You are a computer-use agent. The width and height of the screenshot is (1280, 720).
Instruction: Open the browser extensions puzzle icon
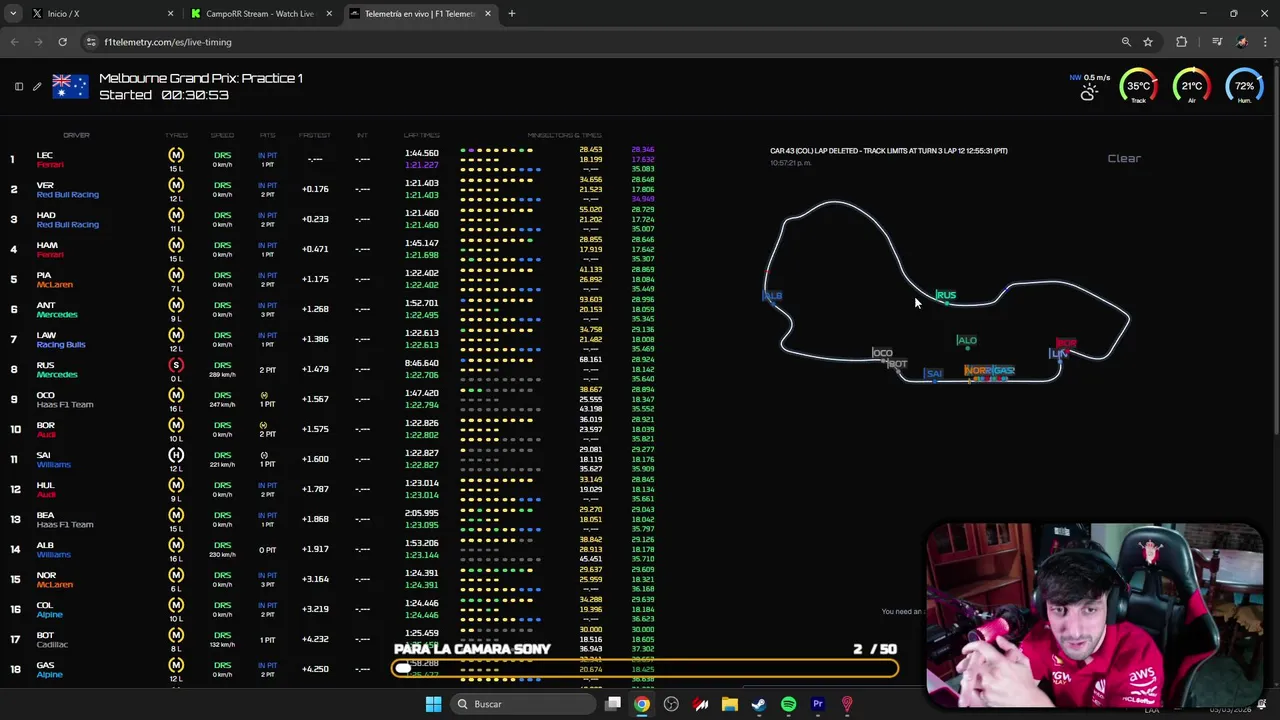[x=1182, y=42]
